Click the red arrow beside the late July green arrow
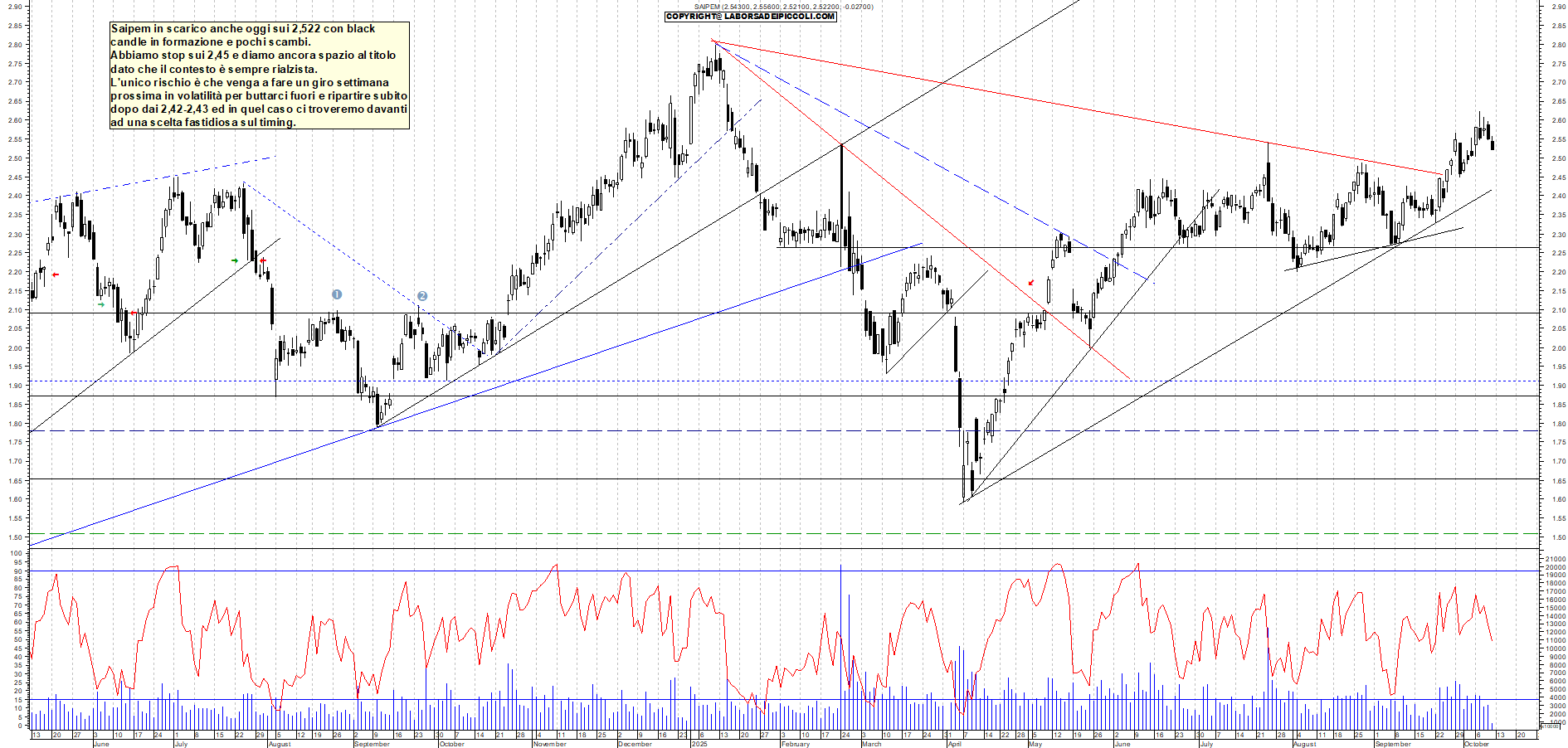 click(263, 260)
